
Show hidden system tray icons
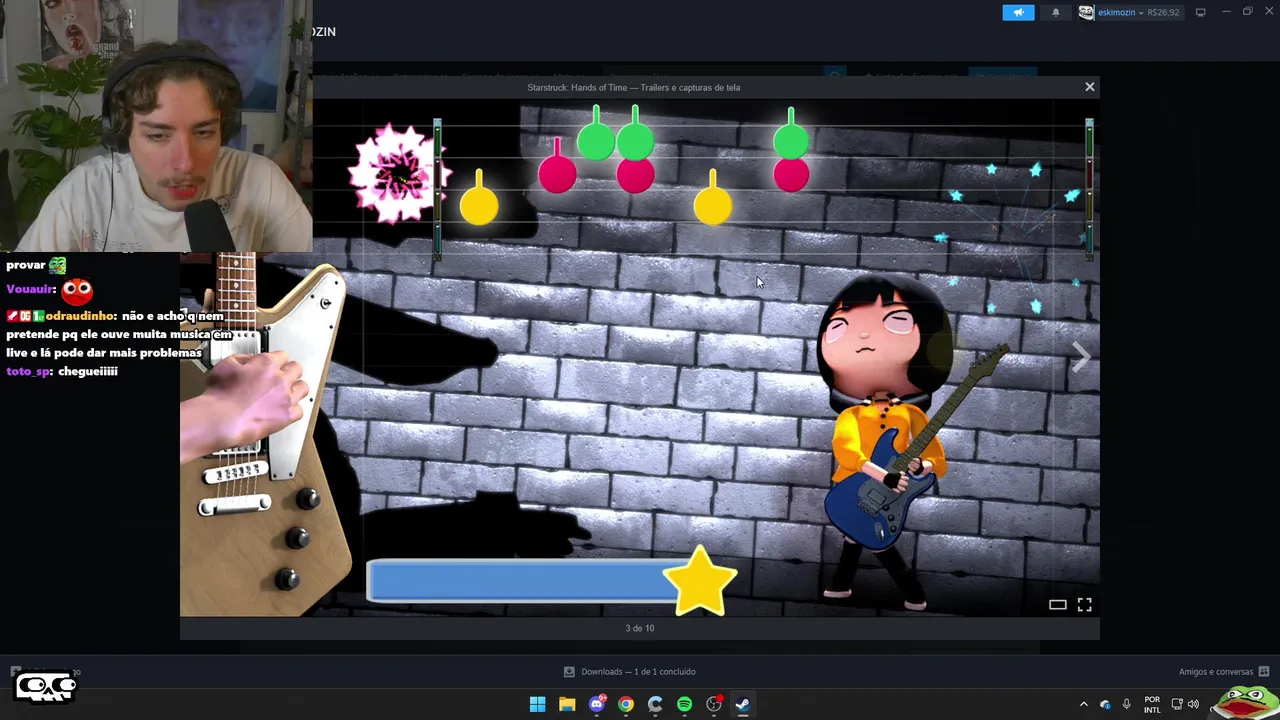(x=1083, y=704)
